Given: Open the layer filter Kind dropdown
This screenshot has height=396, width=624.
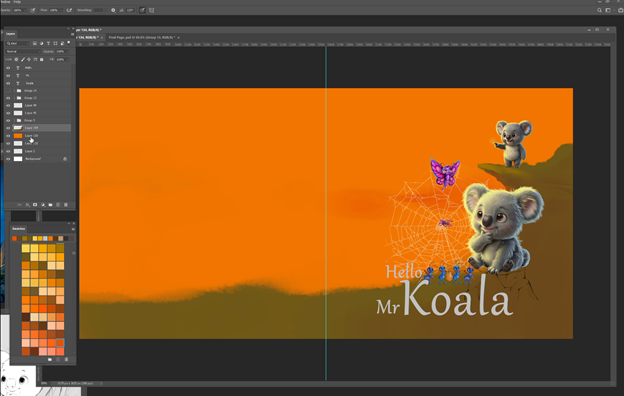Looking at the screenshot, I should click(x=18, y=43).
